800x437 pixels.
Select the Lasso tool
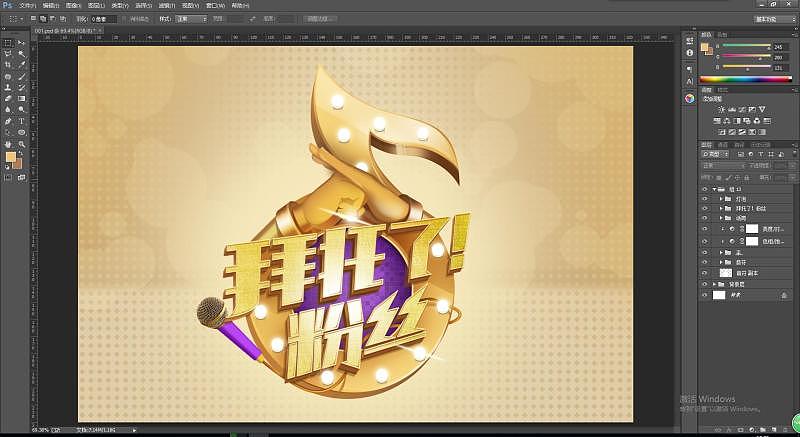coord(8,54)
